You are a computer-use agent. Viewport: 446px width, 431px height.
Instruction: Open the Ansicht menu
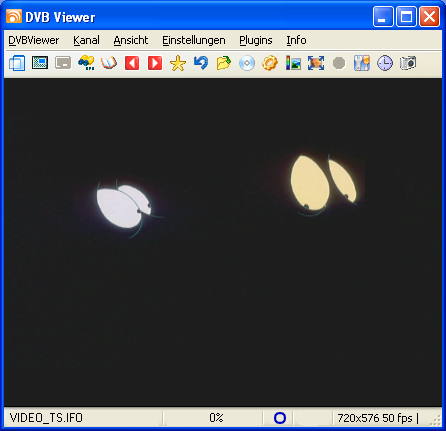tap(131, 40)
